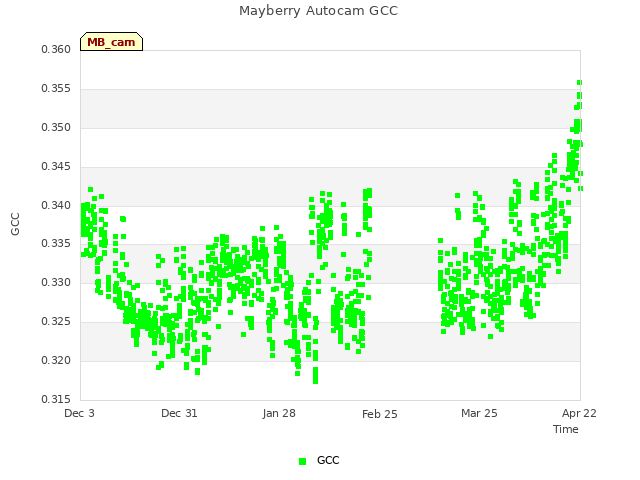Click the vertical GCC axis title
640x480 pixels.
click(15, 224)
